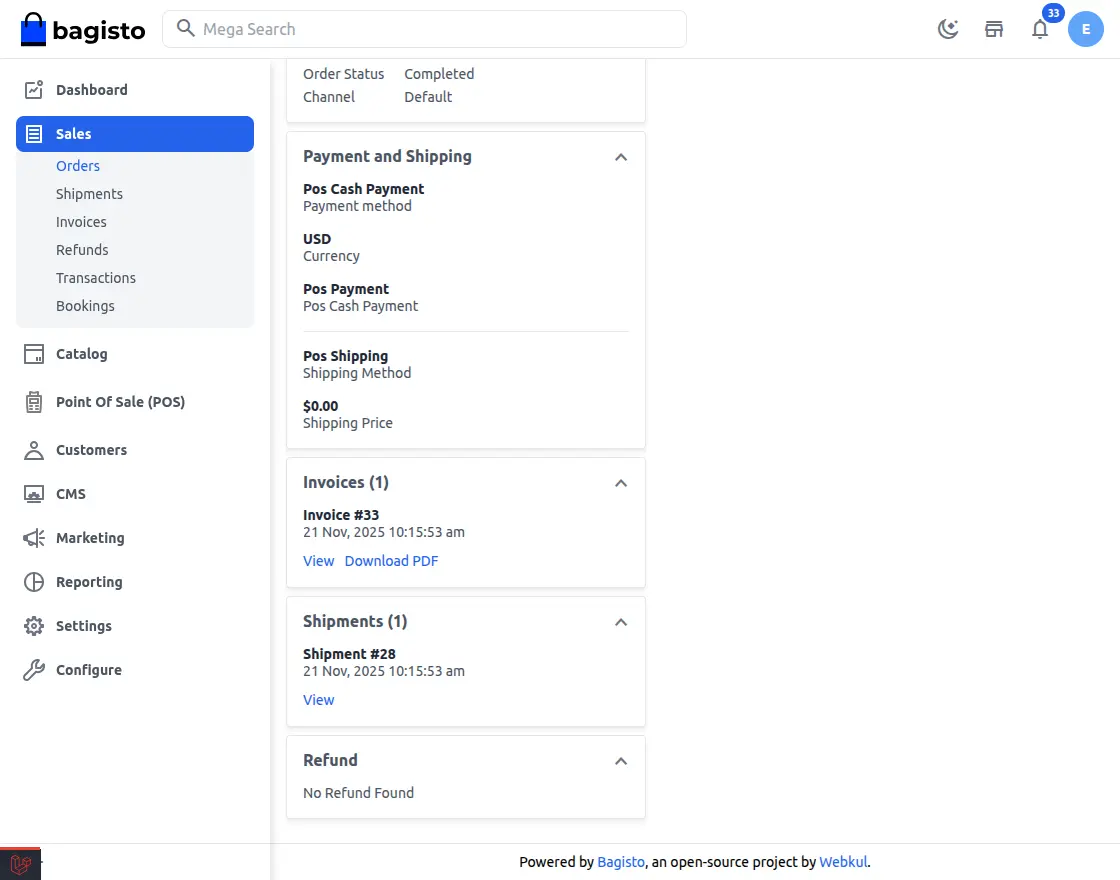
Task: View Shipment #28 details
Action: [x=318, y=700]
